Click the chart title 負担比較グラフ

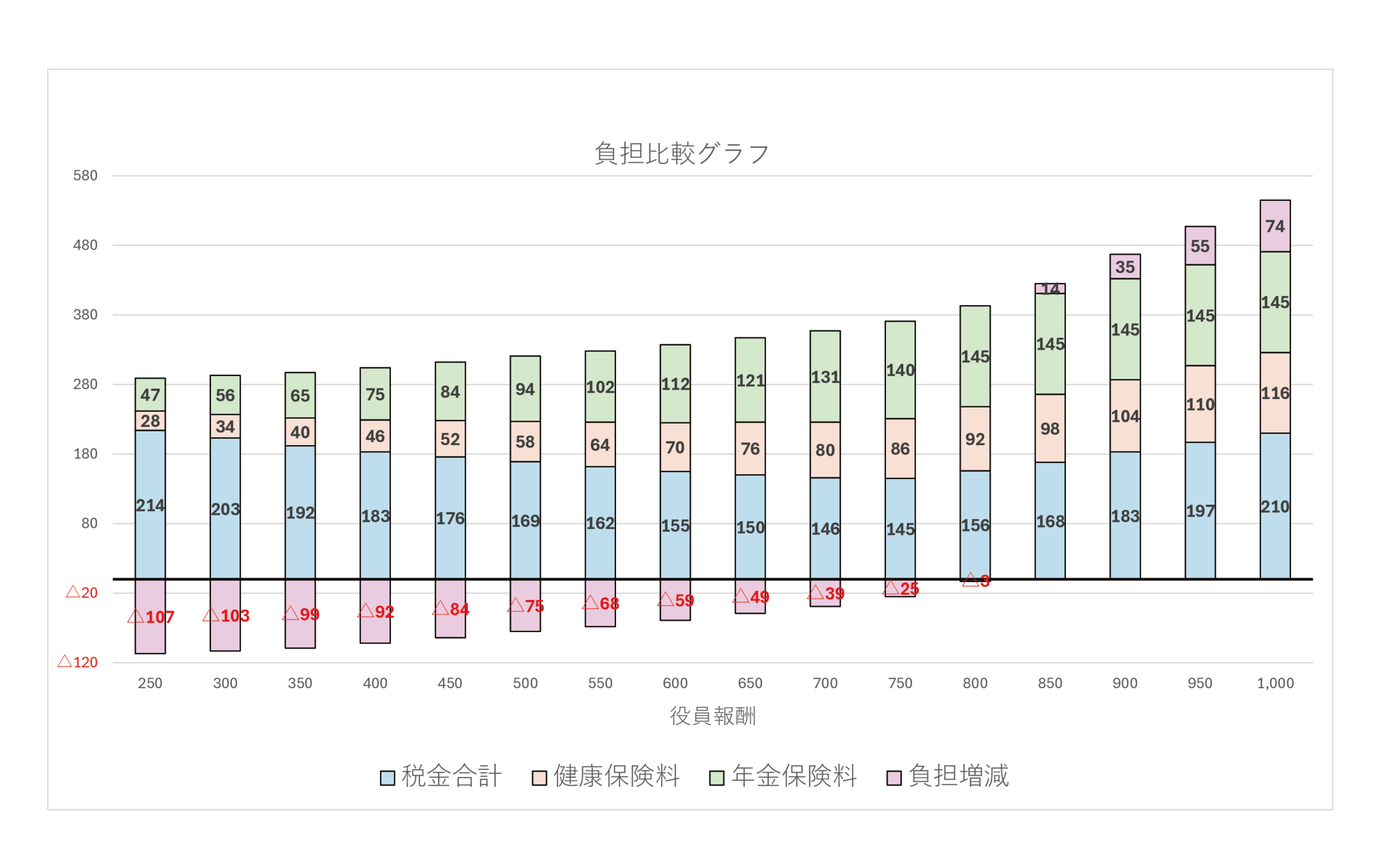click(682, 154)
